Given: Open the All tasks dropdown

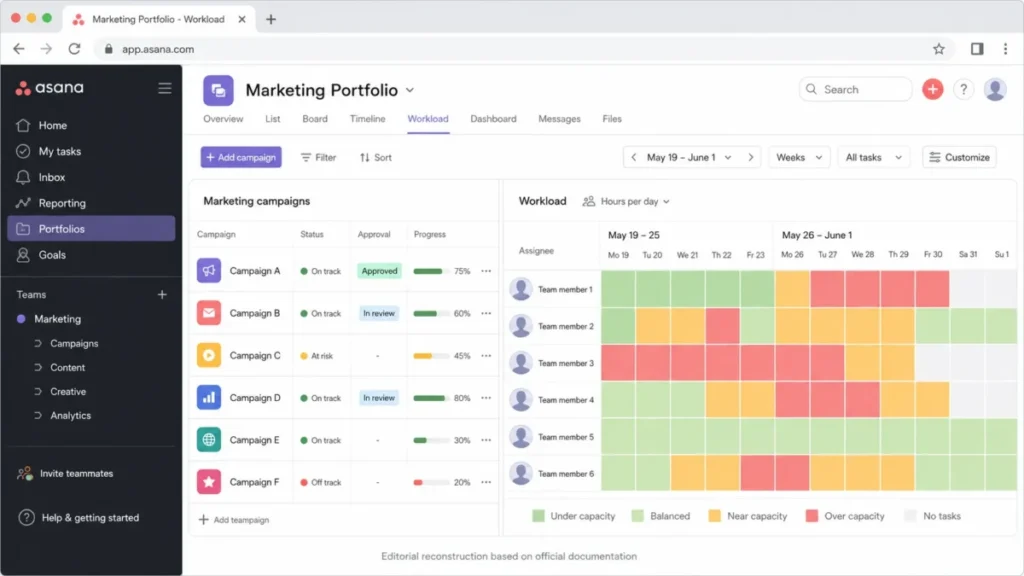Looking at the screenshot, I should pyautogui.click(x=874, y=157).
